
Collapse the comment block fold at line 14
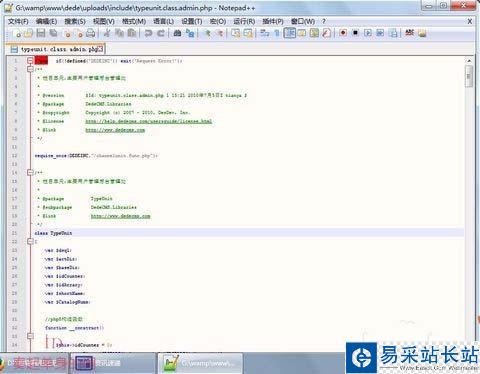click(30, 172)
